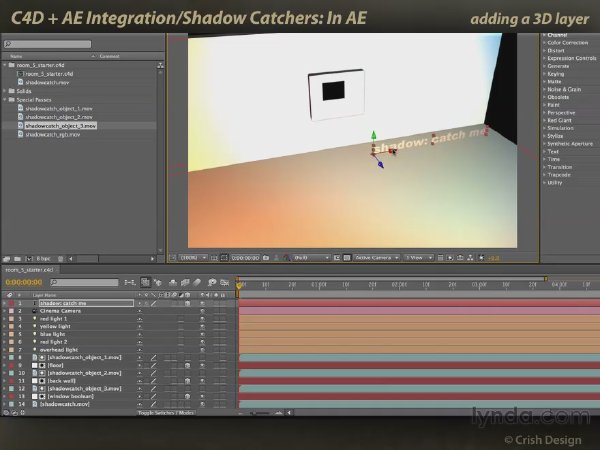Toggle the Transparency Grid in the viewer
This screenshot has width=600, height=450.
coord(347,258)
